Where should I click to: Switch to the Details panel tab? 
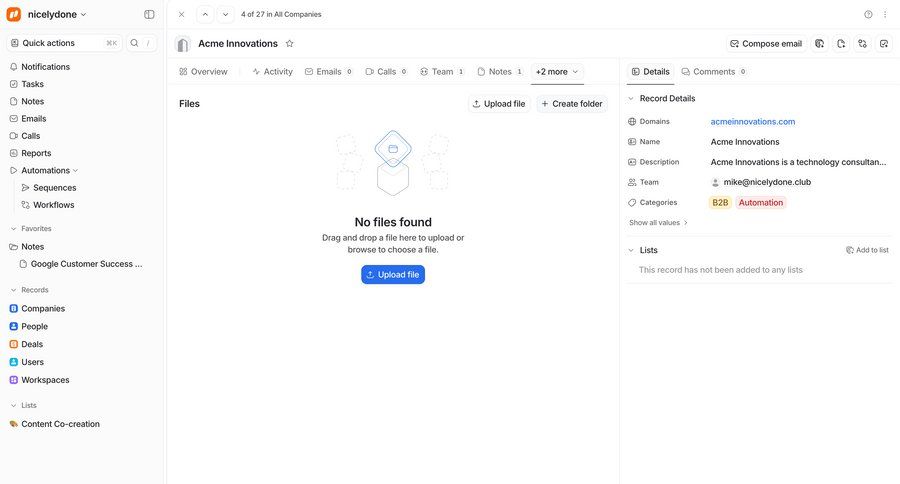click(650, 72)
